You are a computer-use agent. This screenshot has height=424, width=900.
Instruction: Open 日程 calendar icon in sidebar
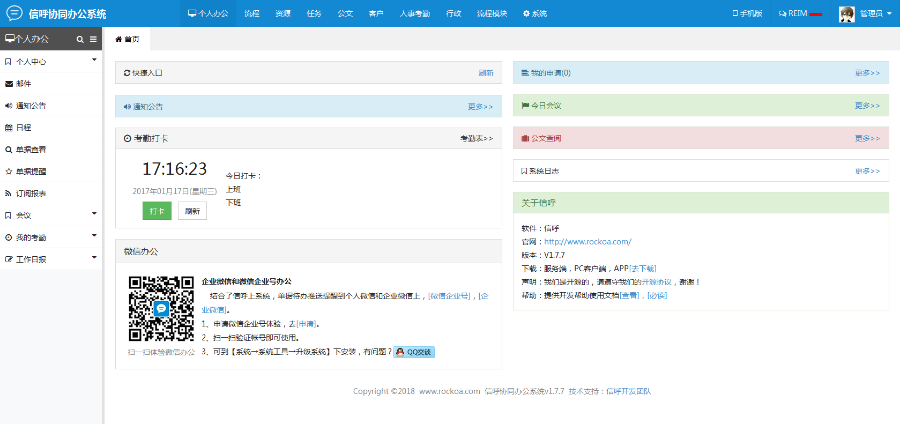tap(9, 127)
